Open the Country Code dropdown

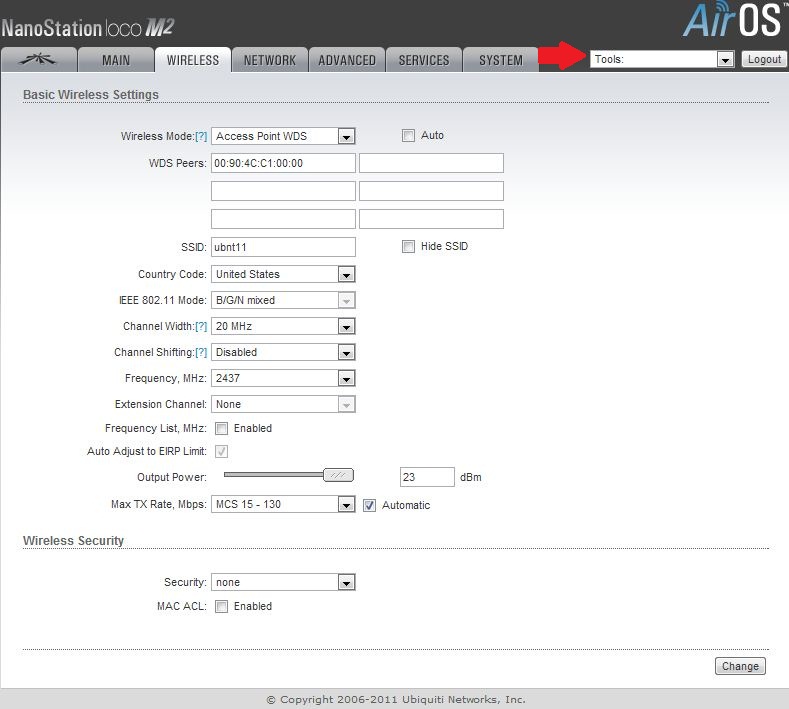[x=284, y=274]
